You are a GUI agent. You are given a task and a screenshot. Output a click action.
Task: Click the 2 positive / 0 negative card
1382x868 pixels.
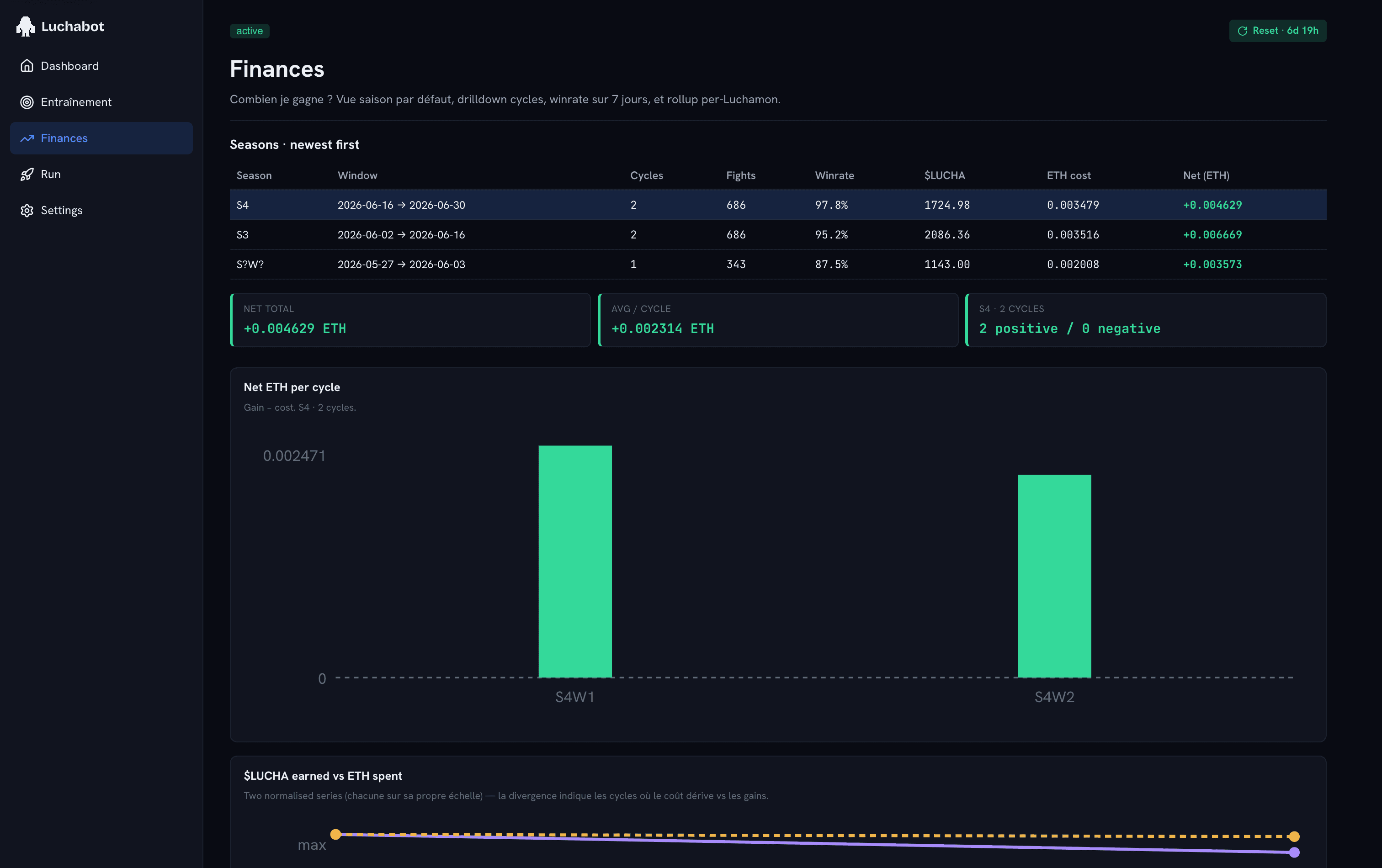pos(1146,320)
